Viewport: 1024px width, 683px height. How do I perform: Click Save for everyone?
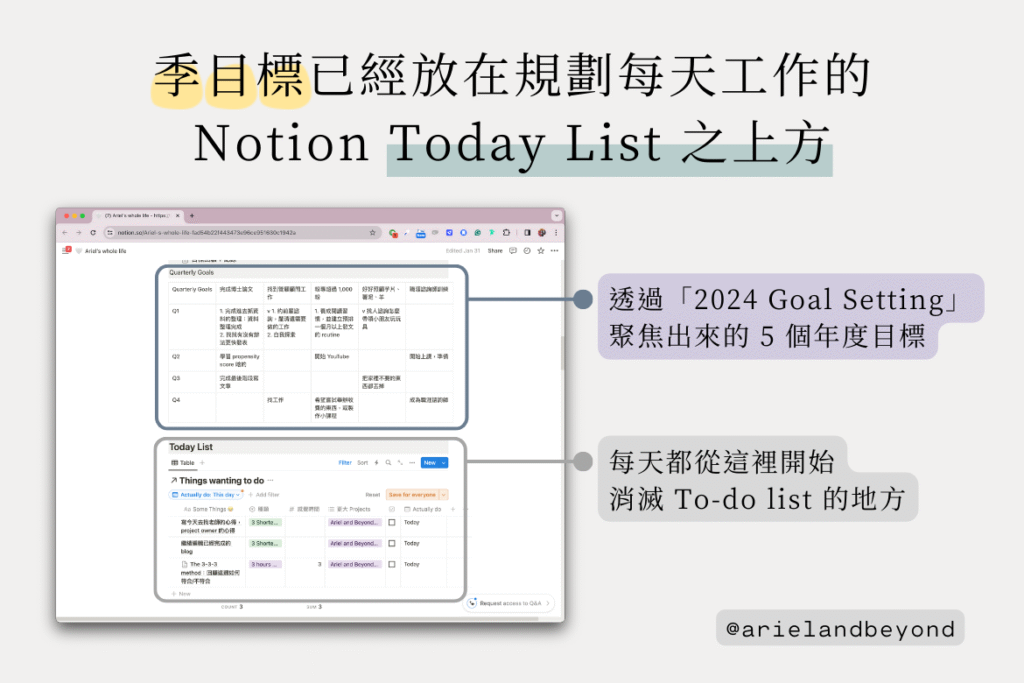tap(412, 495)
